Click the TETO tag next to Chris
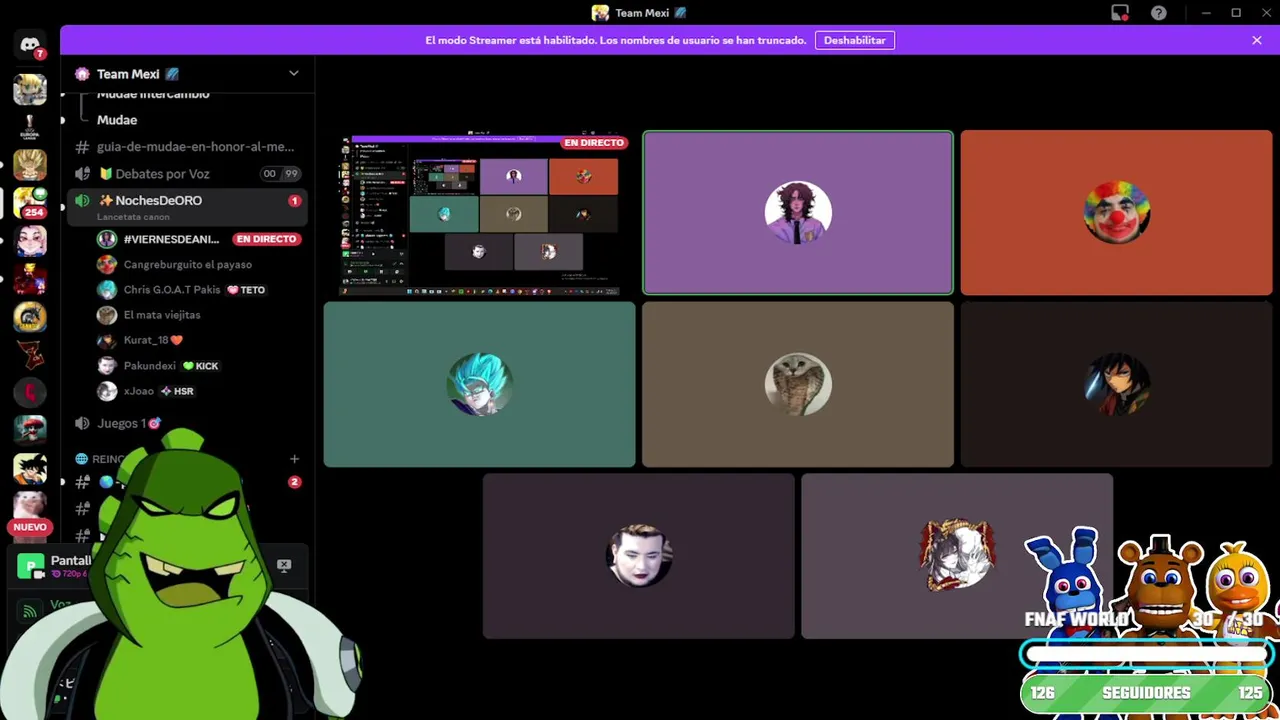Image resolution: width=1280 pixels, height=720 pixels. click(246, 290)
